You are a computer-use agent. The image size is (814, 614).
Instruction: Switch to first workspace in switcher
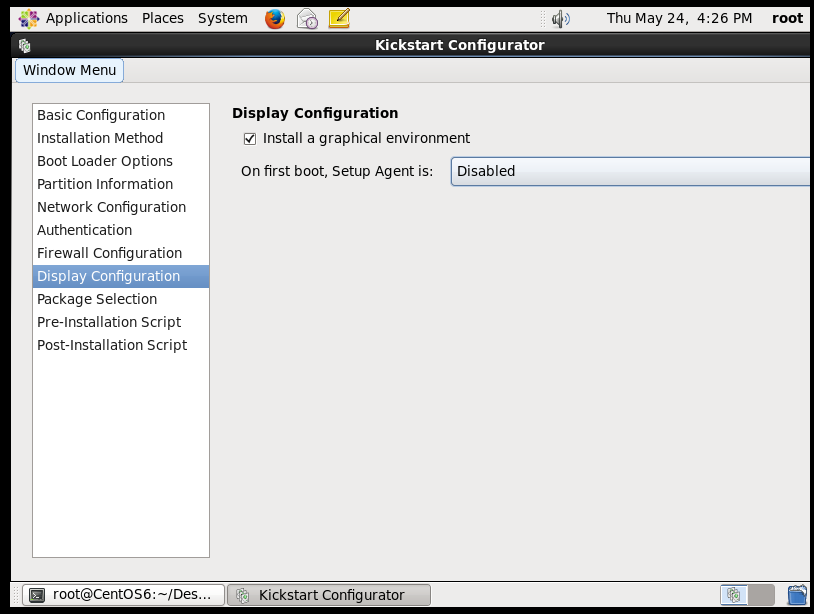point(734,595)
